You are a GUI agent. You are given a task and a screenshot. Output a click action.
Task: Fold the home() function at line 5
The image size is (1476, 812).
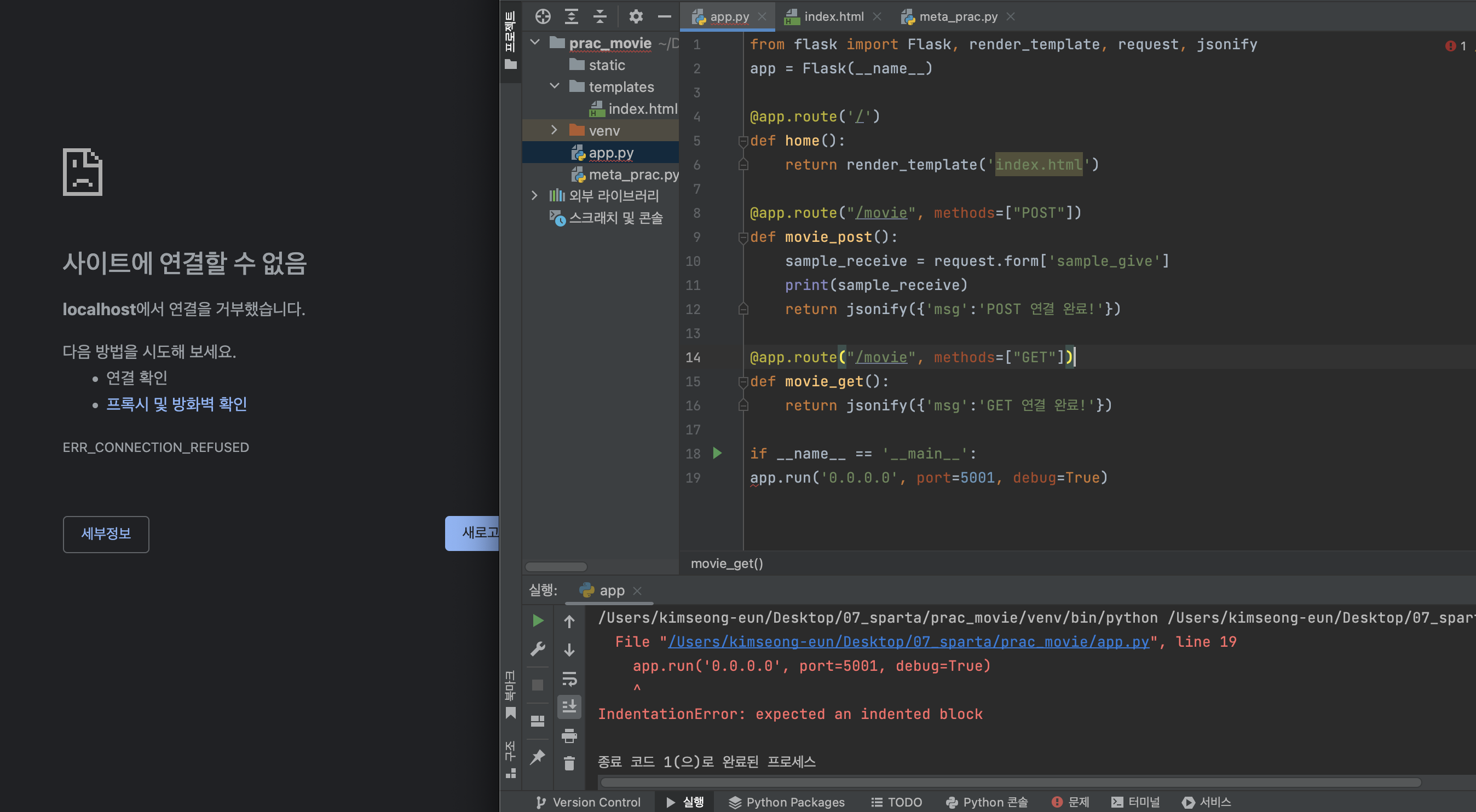tap(743, 141)
